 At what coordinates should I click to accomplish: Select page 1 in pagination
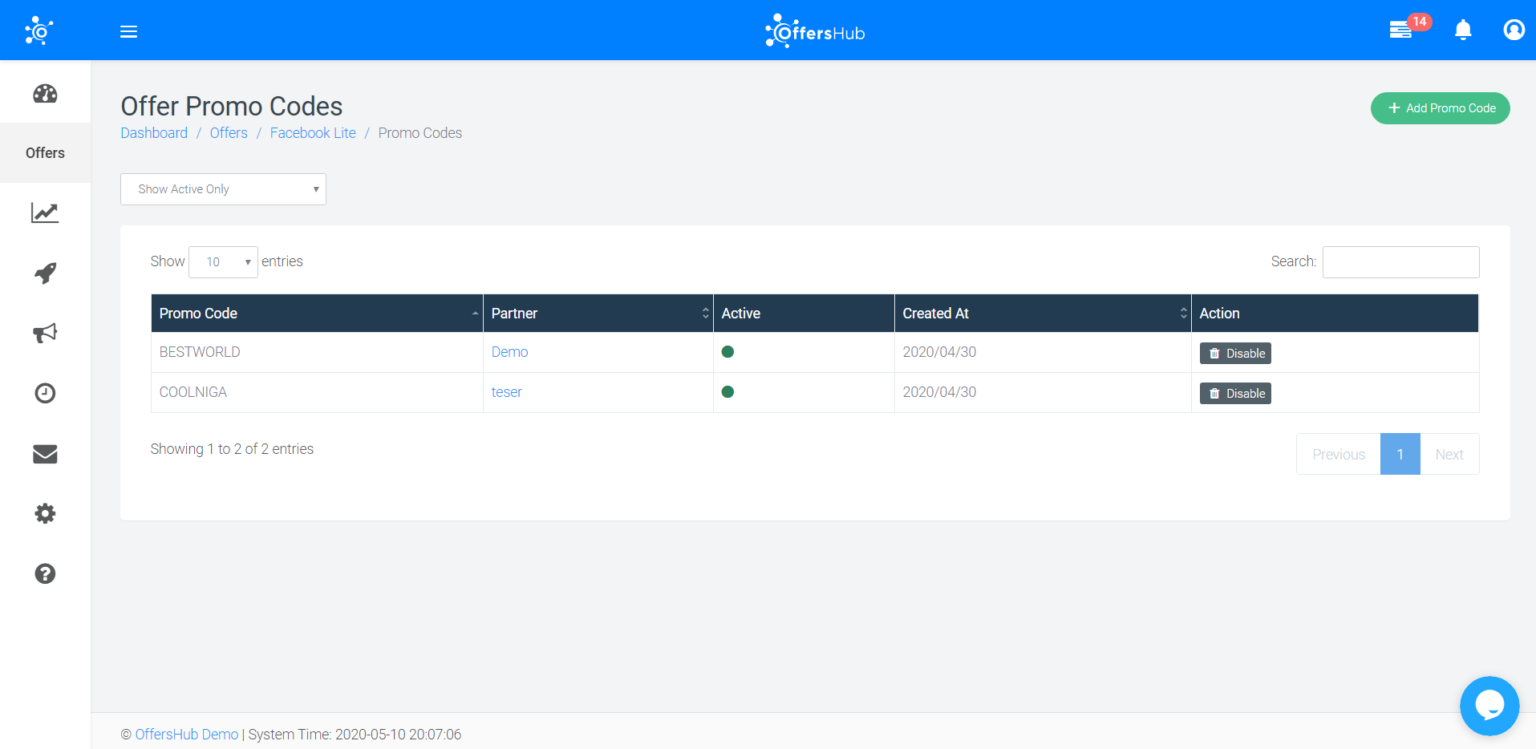(1400, 454)
